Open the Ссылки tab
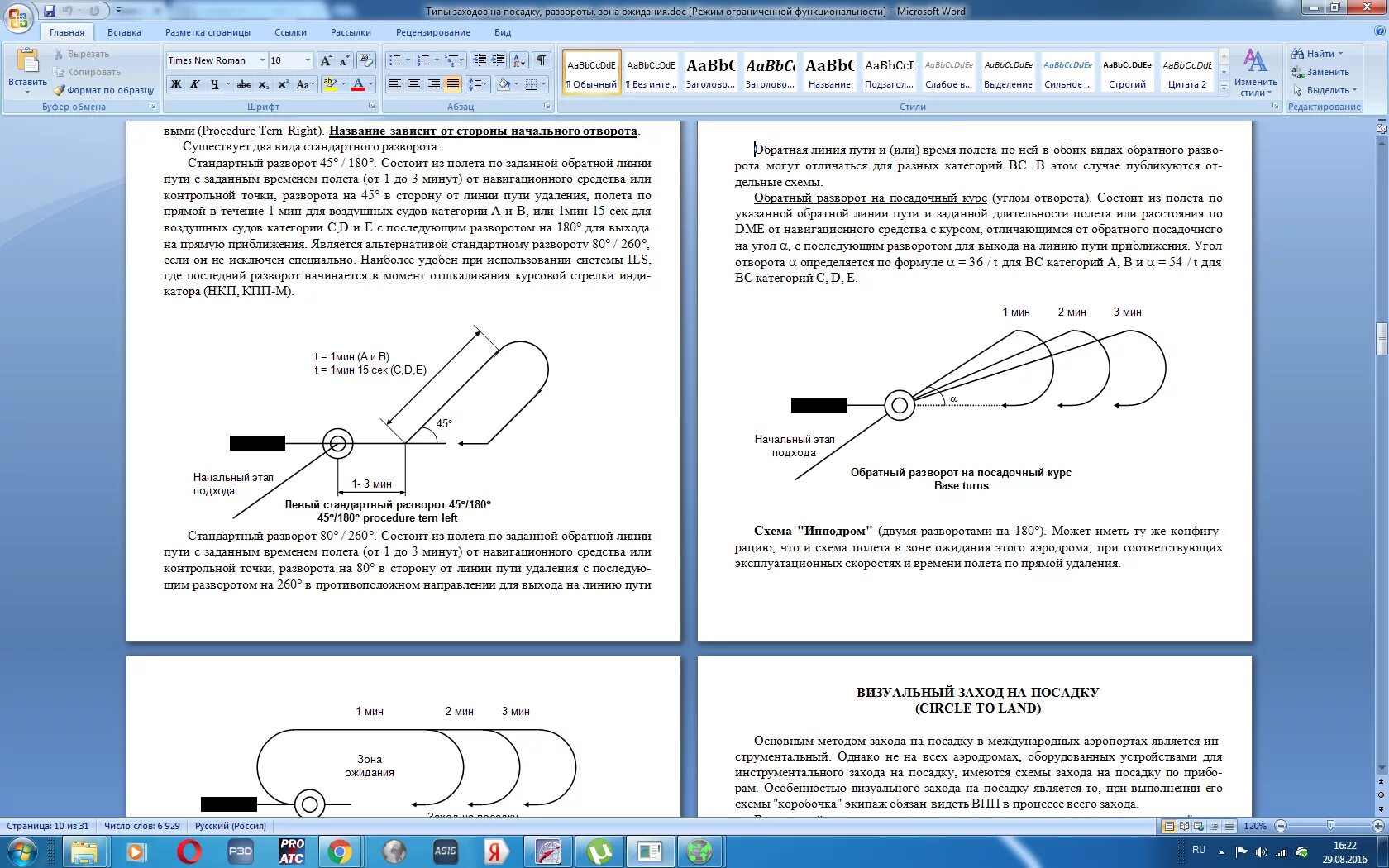The height and width of the screenshot is (868, 1389). pyautogui.click(x=290, y=32)
